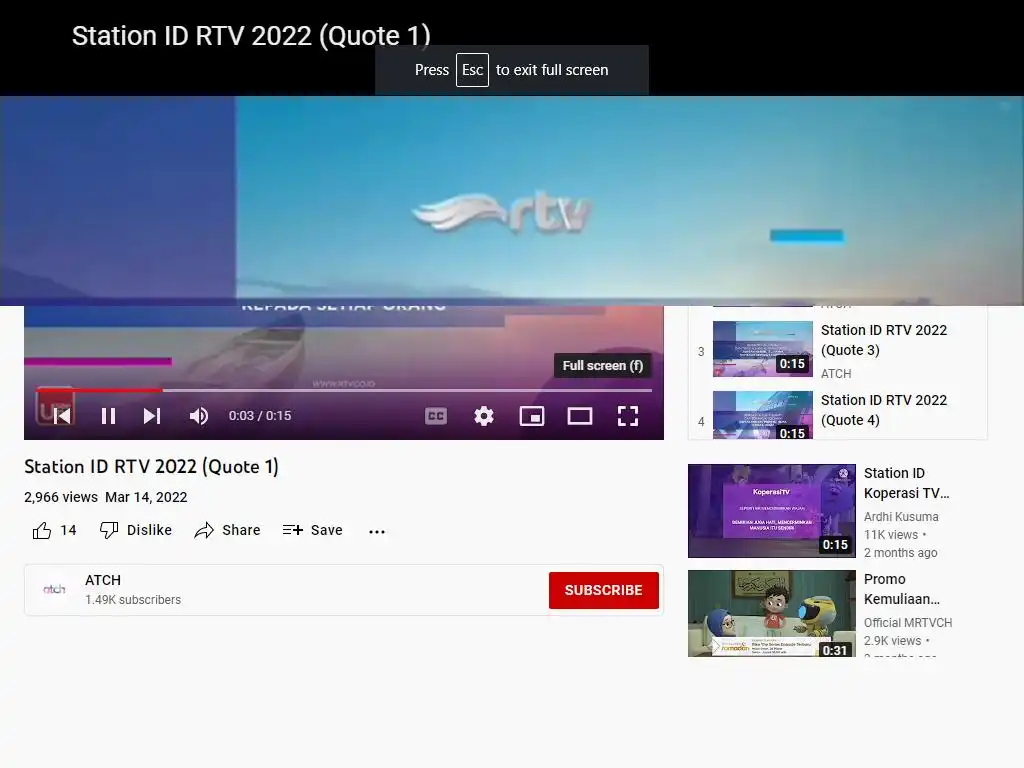This screenshot has height=768, width=1024.
Task: Open the three-dot more actions menu
Action: [x=377, y=532]
